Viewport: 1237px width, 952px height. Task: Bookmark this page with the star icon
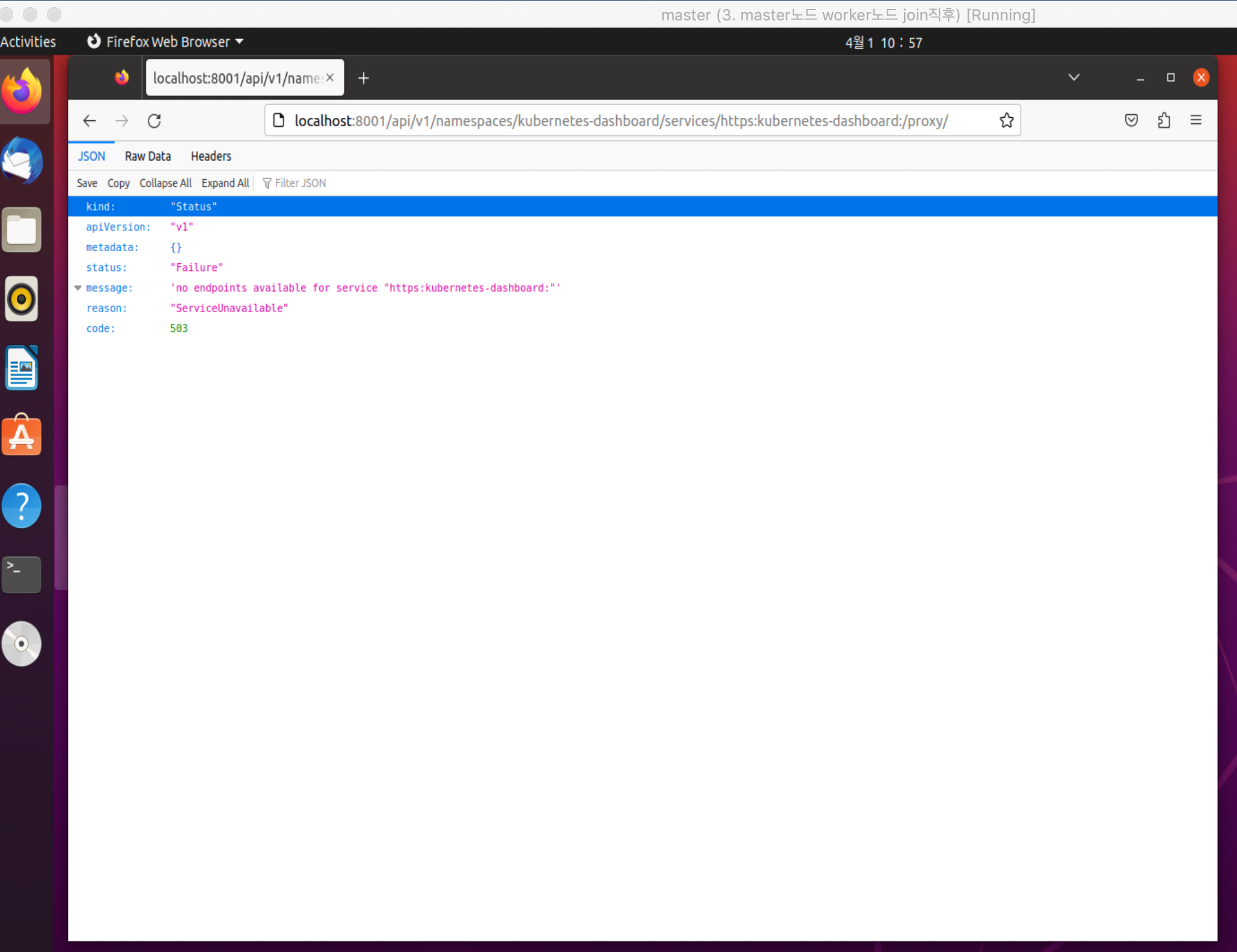[1006, 121]
